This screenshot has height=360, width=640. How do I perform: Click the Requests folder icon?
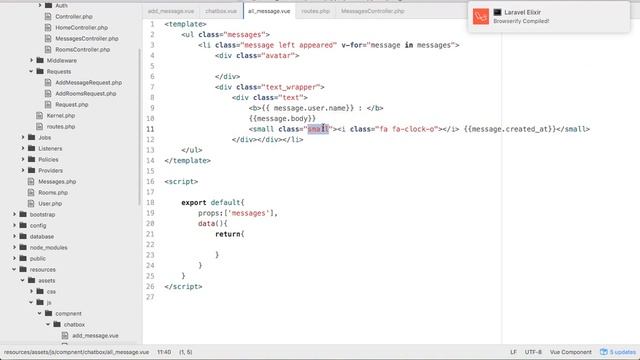point(40,71)
